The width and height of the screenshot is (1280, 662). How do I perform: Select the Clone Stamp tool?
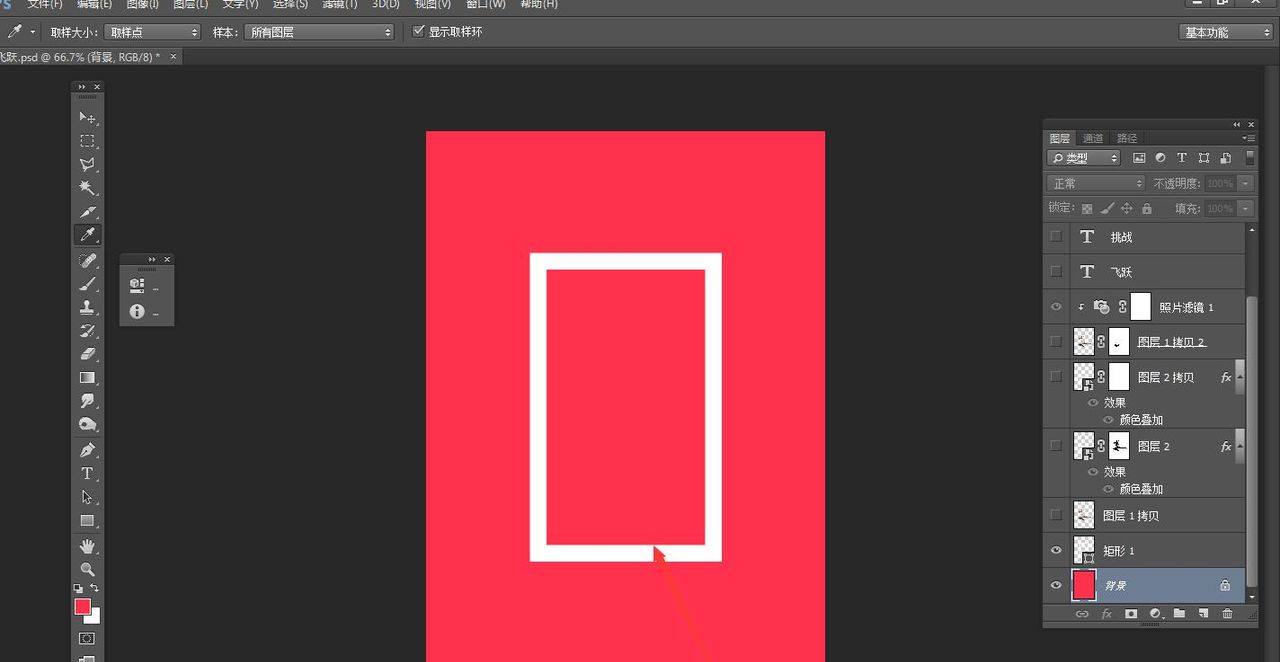(x=87, y=307)
